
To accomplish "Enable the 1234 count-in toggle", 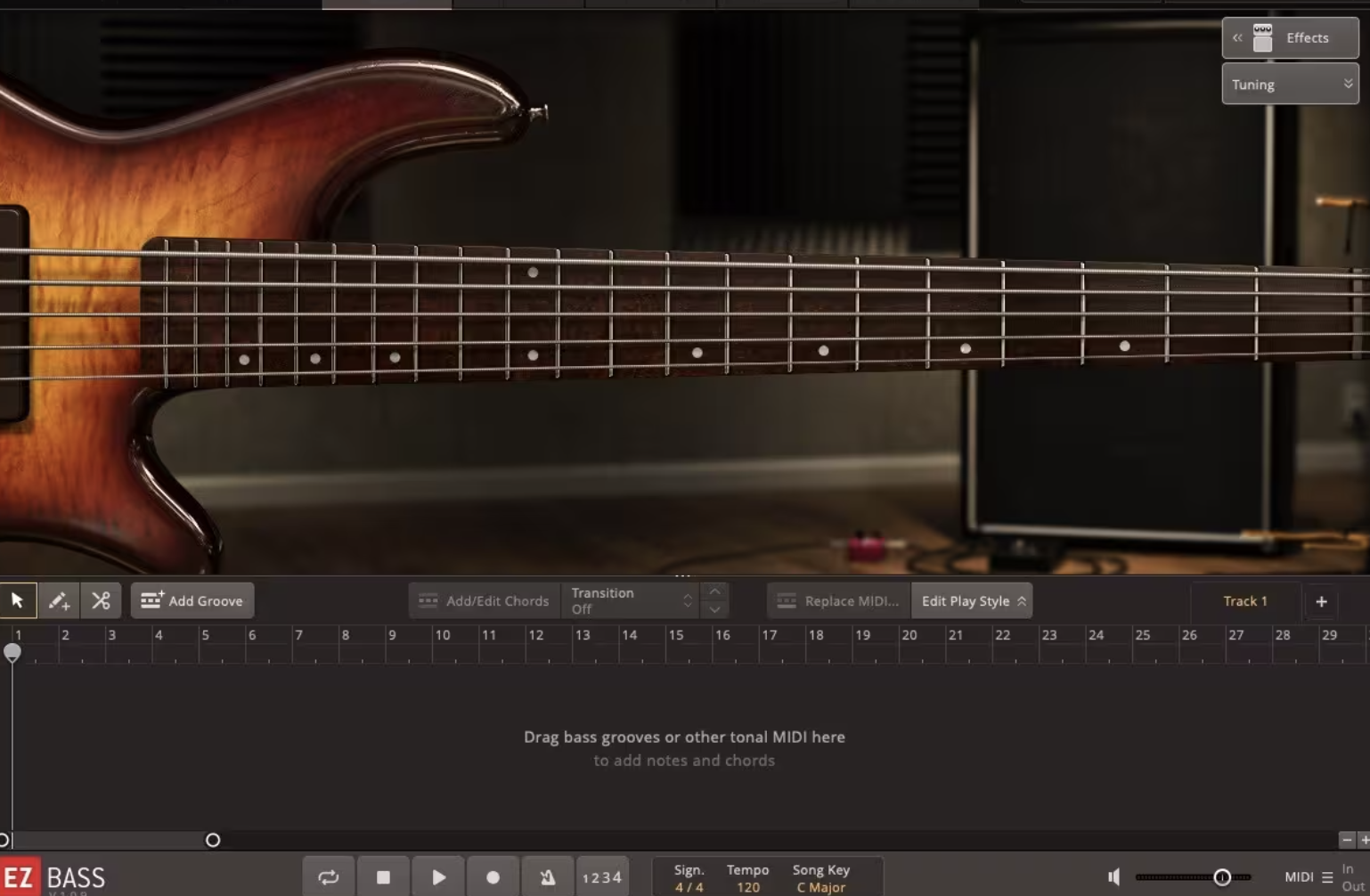I will [602, 876].
